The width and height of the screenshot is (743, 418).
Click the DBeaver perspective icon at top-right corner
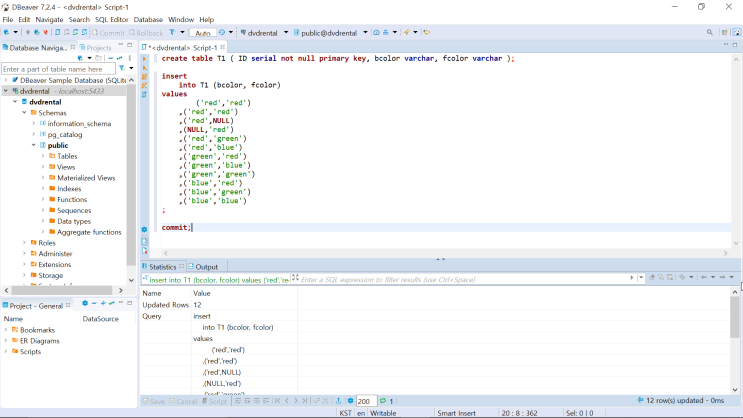737,33
